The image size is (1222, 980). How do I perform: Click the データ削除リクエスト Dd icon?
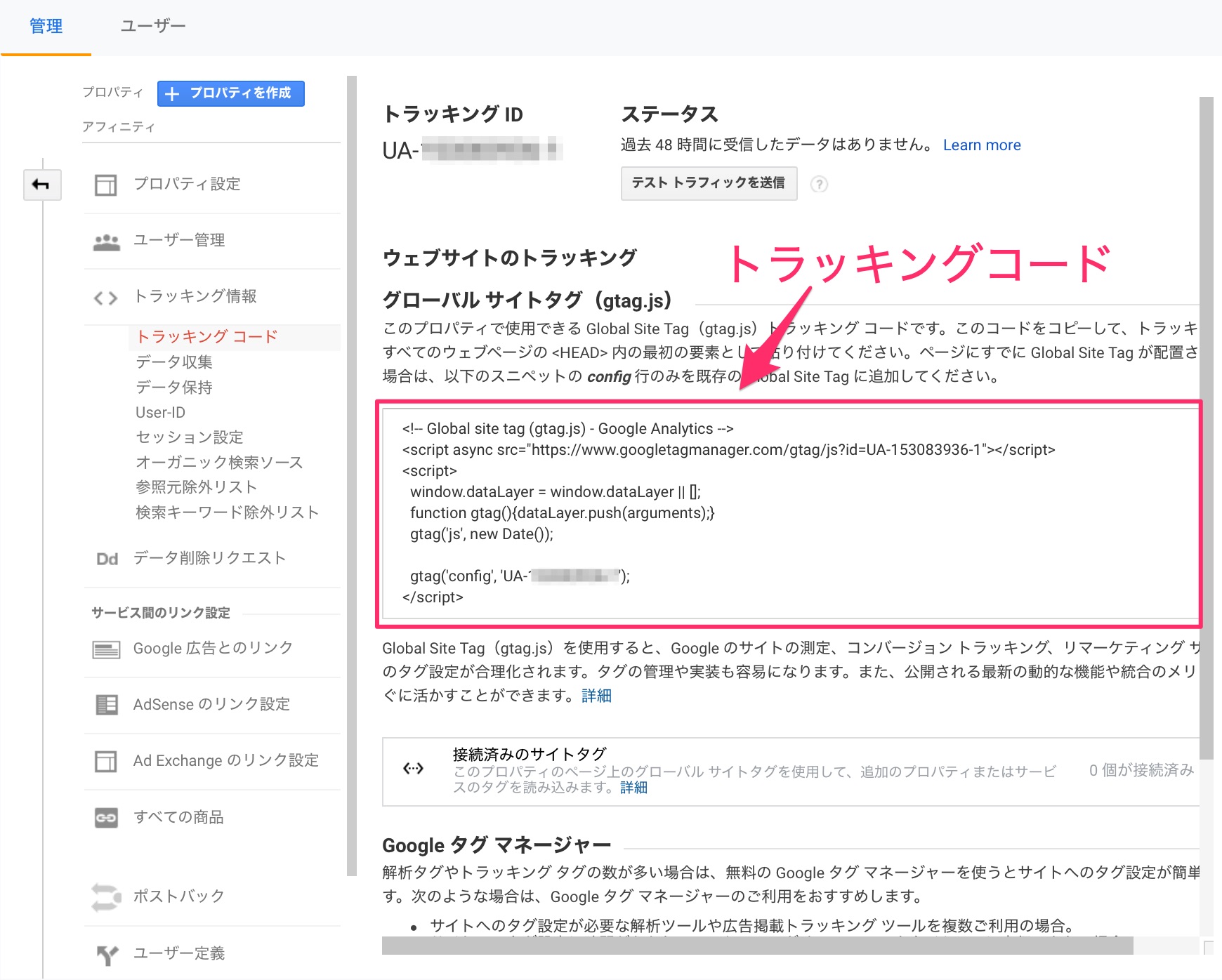[x=107, y=559]
